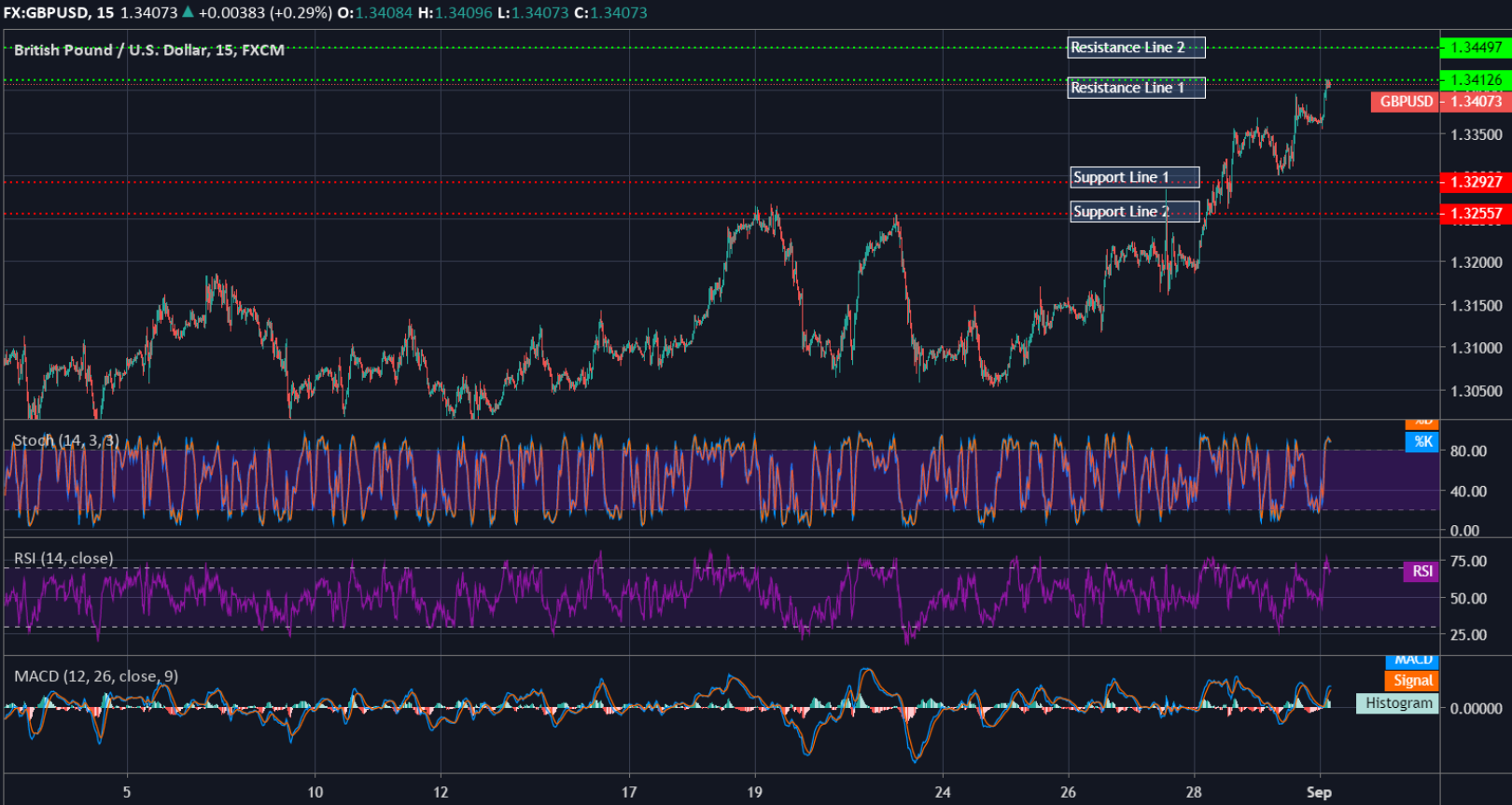Screen dimensions: 1512x805
Task: Click the O:1.34084 open value
Action: coord(376,13)
